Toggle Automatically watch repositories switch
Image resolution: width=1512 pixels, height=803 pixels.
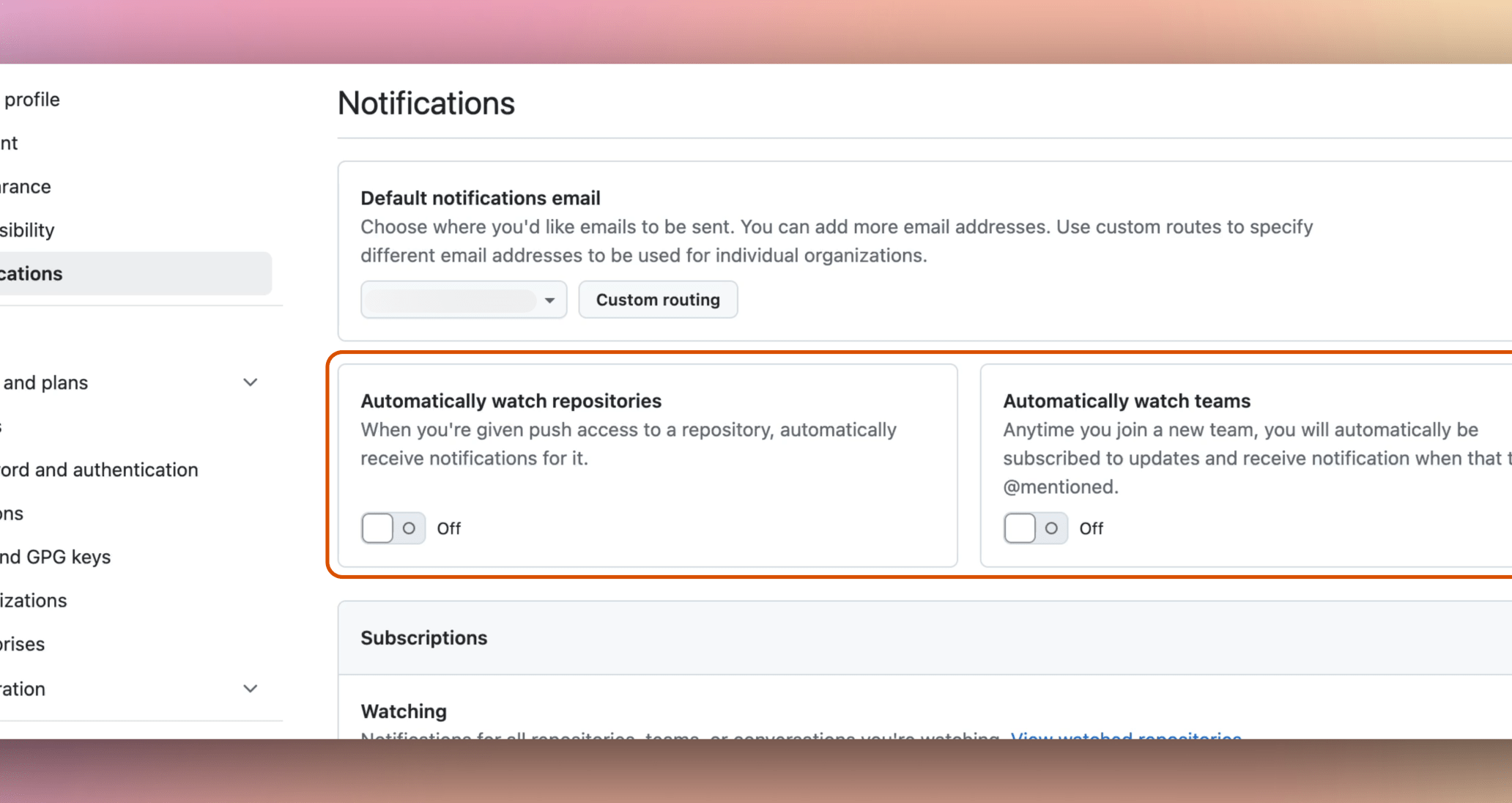click(x=393, y=528)
